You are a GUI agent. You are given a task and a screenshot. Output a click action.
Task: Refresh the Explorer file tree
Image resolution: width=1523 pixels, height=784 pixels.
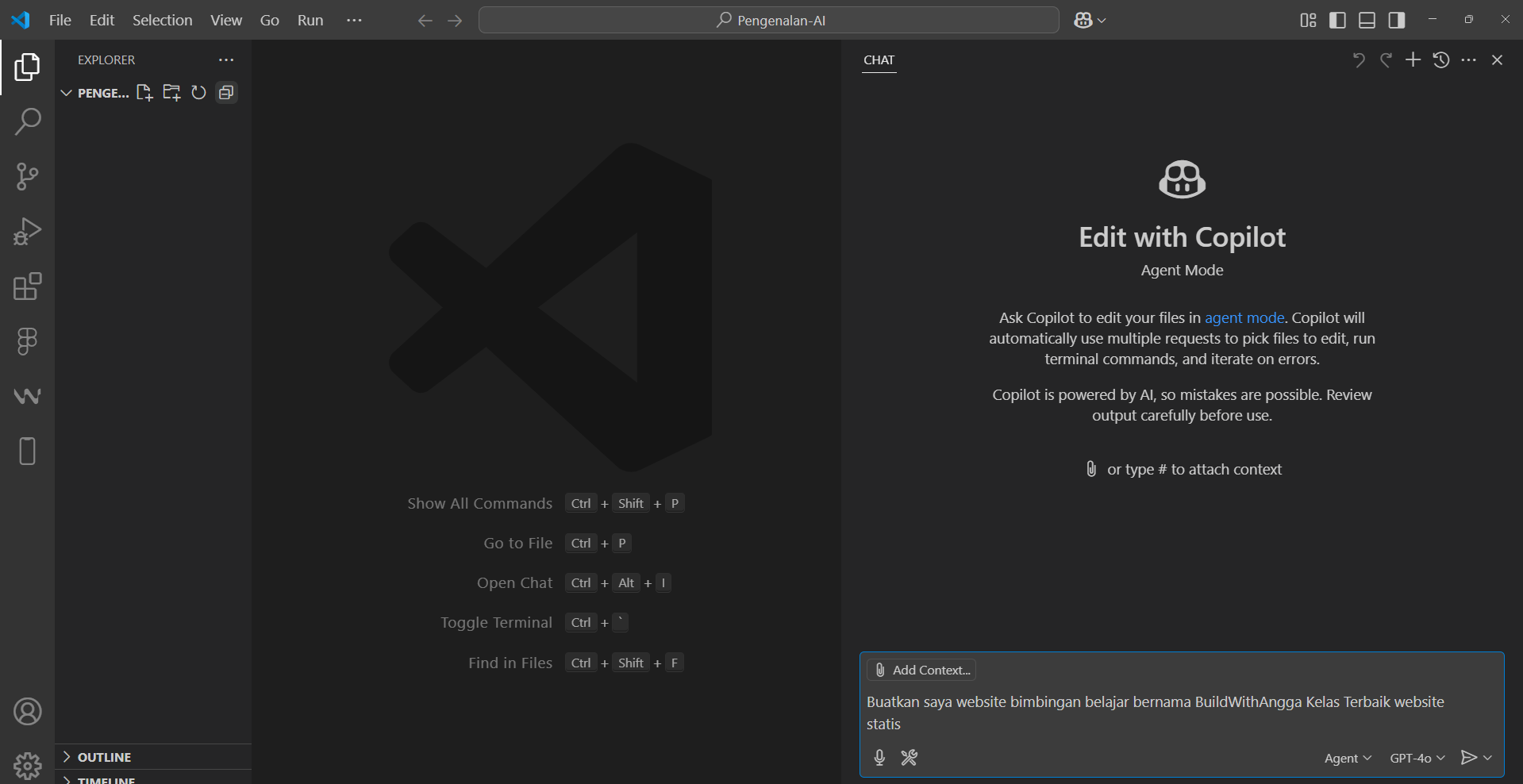tap(198, 93)
